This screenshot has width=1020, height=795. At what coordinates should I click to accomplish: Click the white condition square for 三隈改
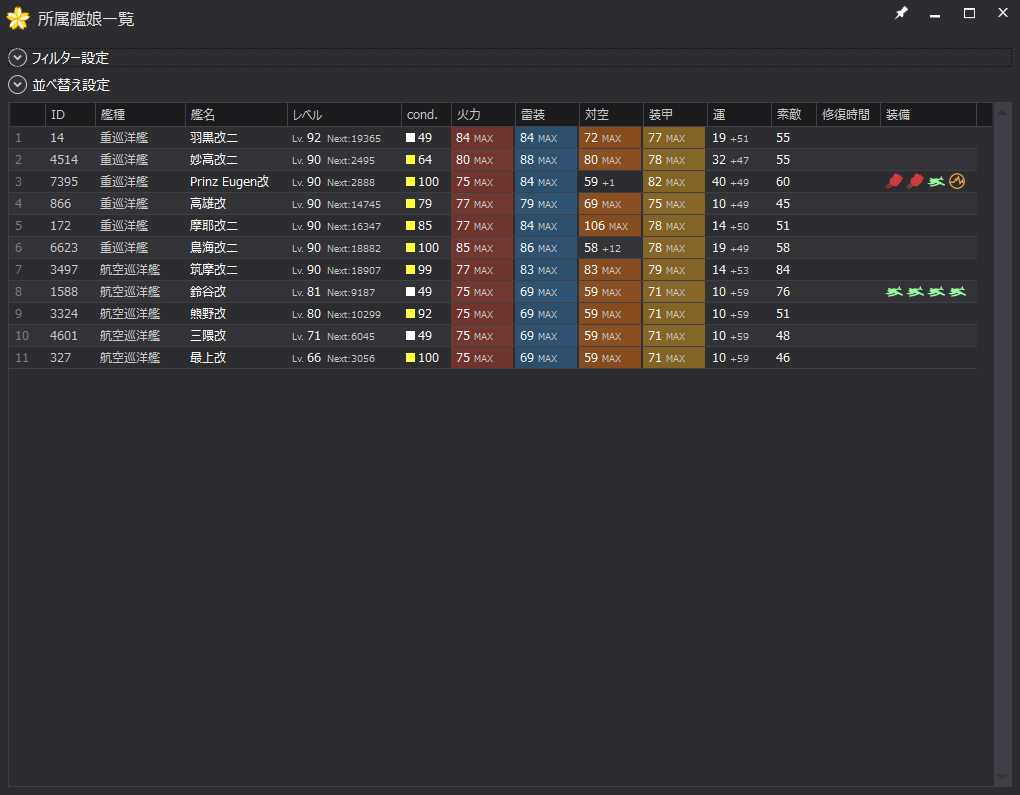tap(410, 336)
